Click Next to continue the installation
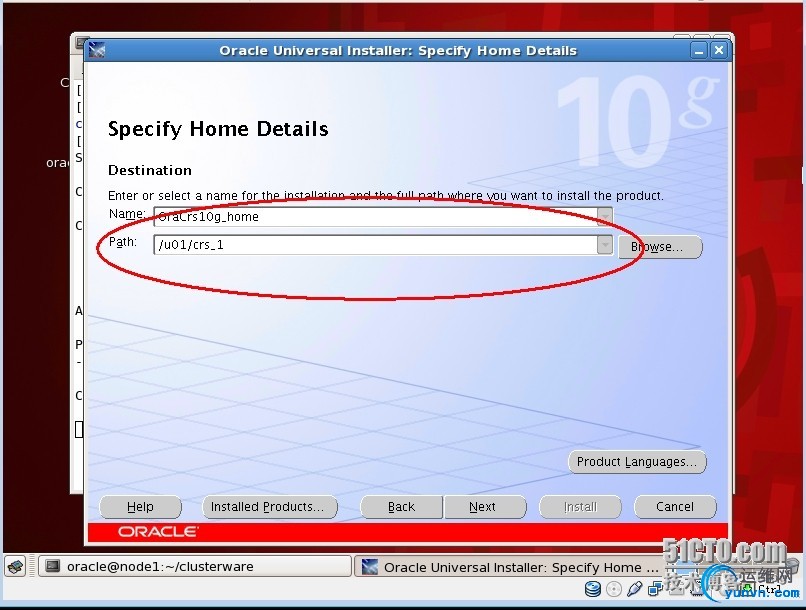The width and height of the screenshot is (806, 610). click(x=485, y=507)
